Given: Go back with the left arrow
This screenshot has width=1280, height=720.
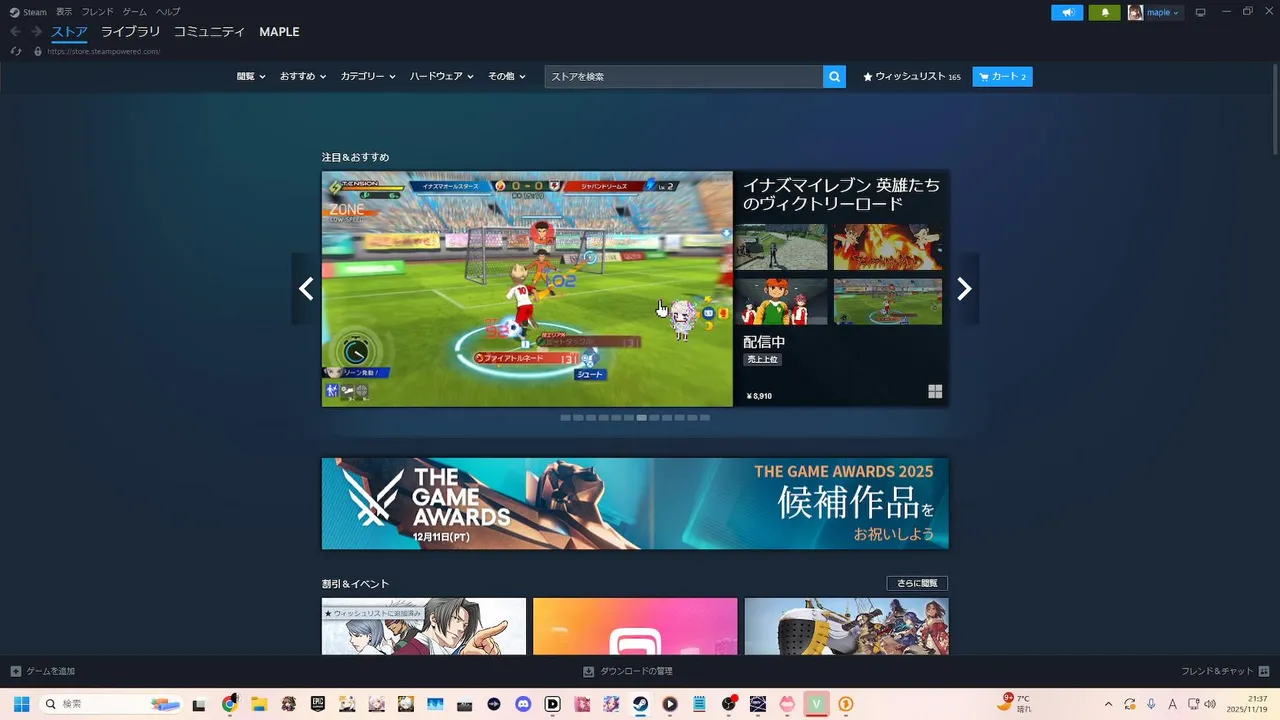Looking at the screenshot, I should tap(15, 32).
